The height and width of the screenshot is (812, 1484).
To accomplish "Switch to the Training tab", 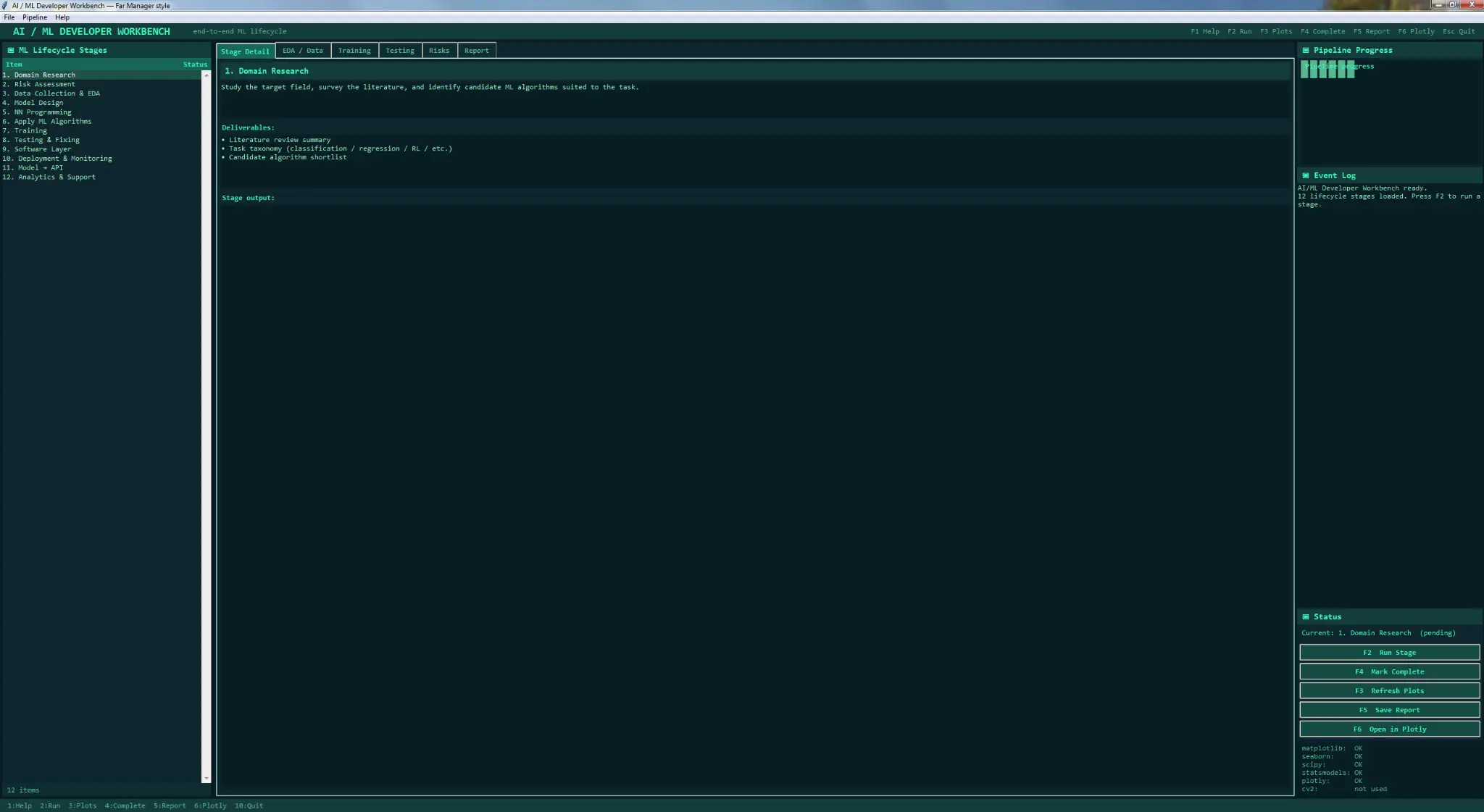I will [x=354, y=51].
